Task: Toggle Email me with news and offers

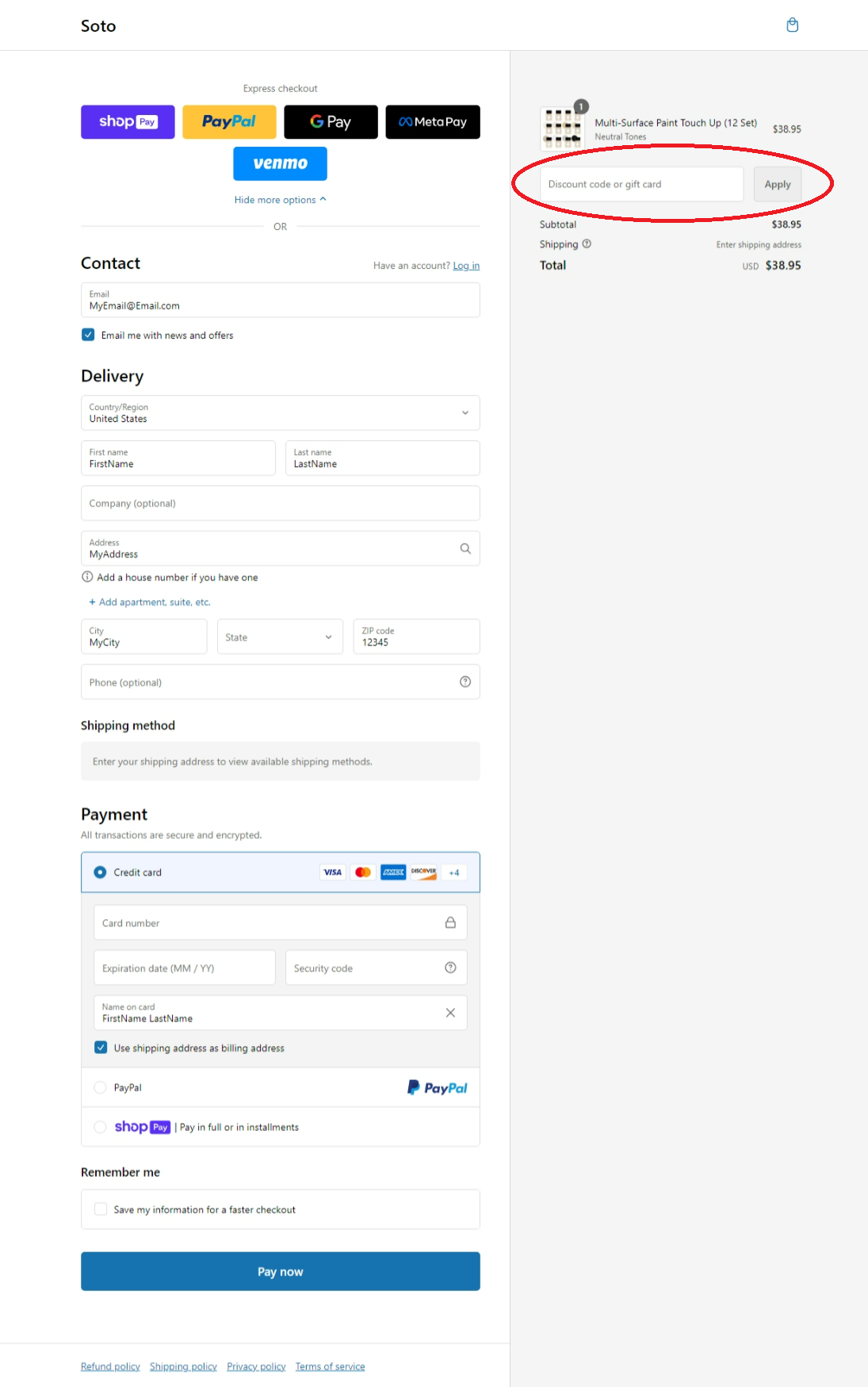Action: 88,335
